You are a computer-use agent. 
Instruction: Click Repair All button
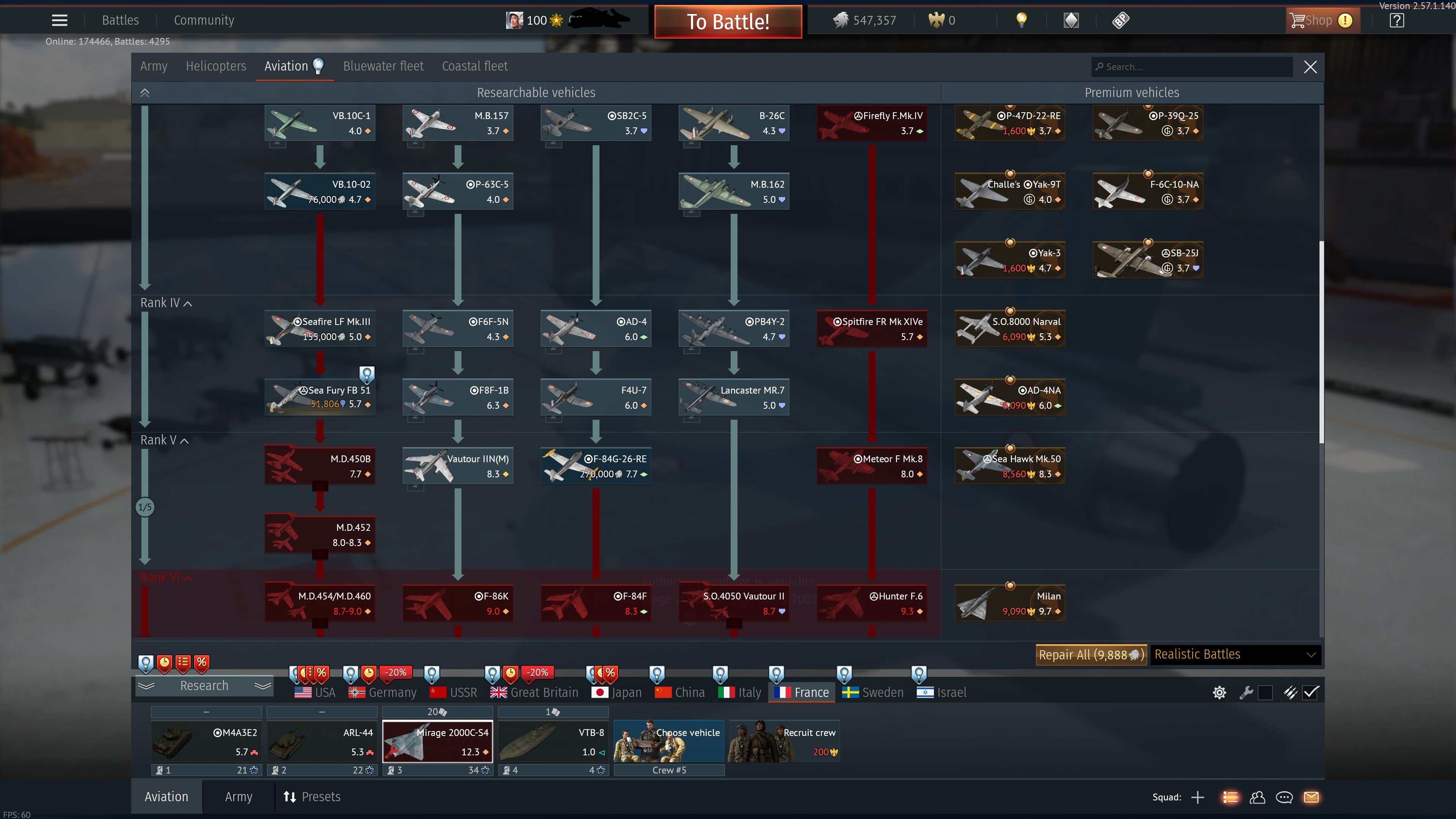click(x=1091, y=654)
